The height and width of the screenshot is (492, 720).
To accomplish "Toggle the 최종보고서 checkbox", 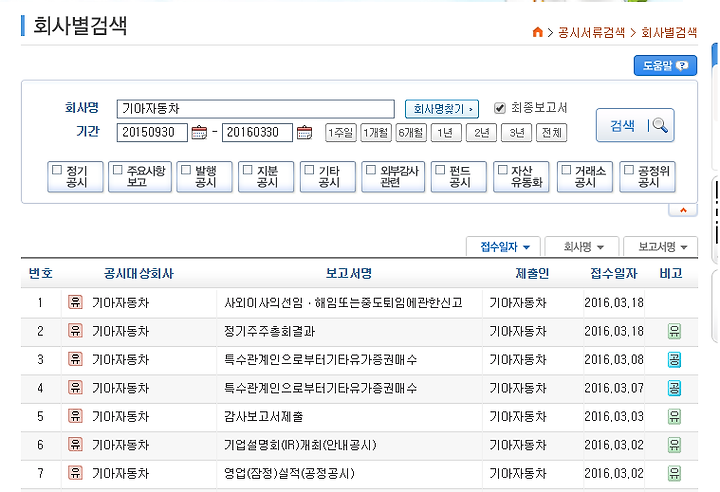I will point(500,108).
